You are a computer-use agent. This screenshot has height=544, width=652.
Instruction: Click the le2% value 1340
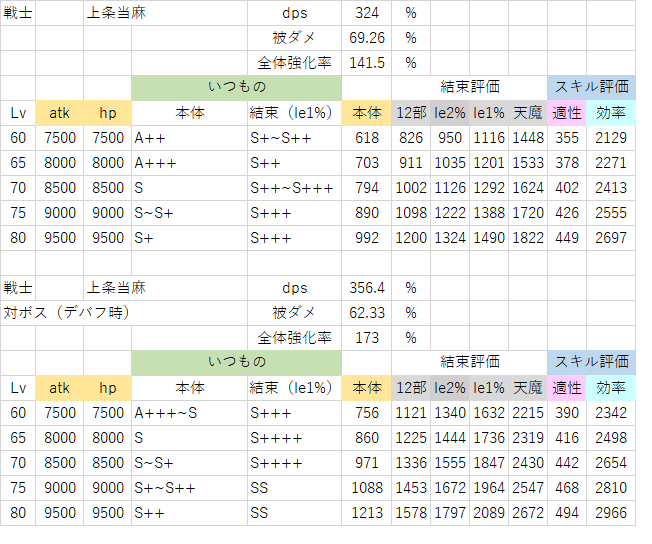pos(450,413)
